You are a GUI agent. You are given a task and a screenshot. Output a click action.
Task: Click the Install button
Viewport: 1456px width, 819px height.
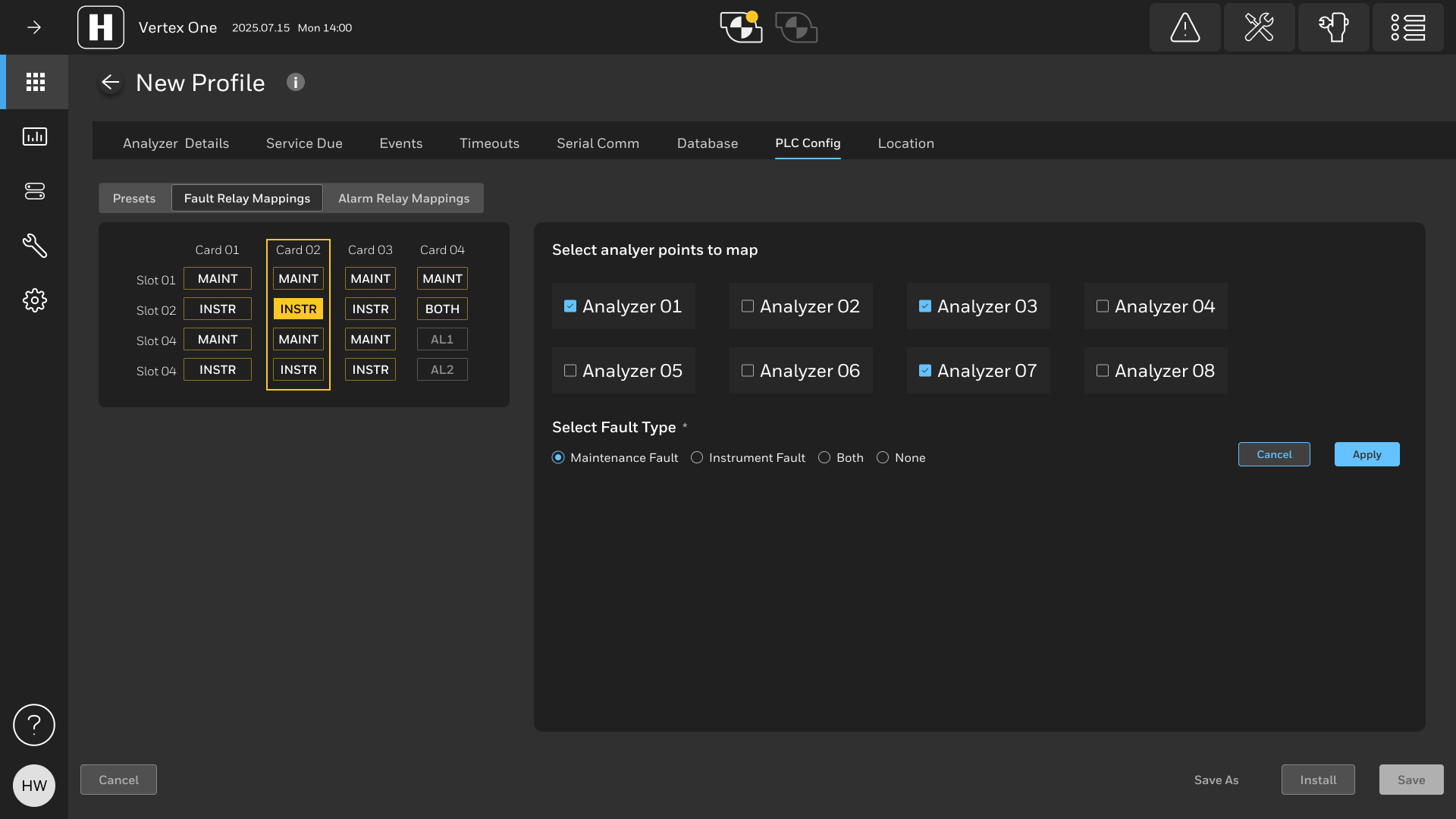pos(1318,780)
